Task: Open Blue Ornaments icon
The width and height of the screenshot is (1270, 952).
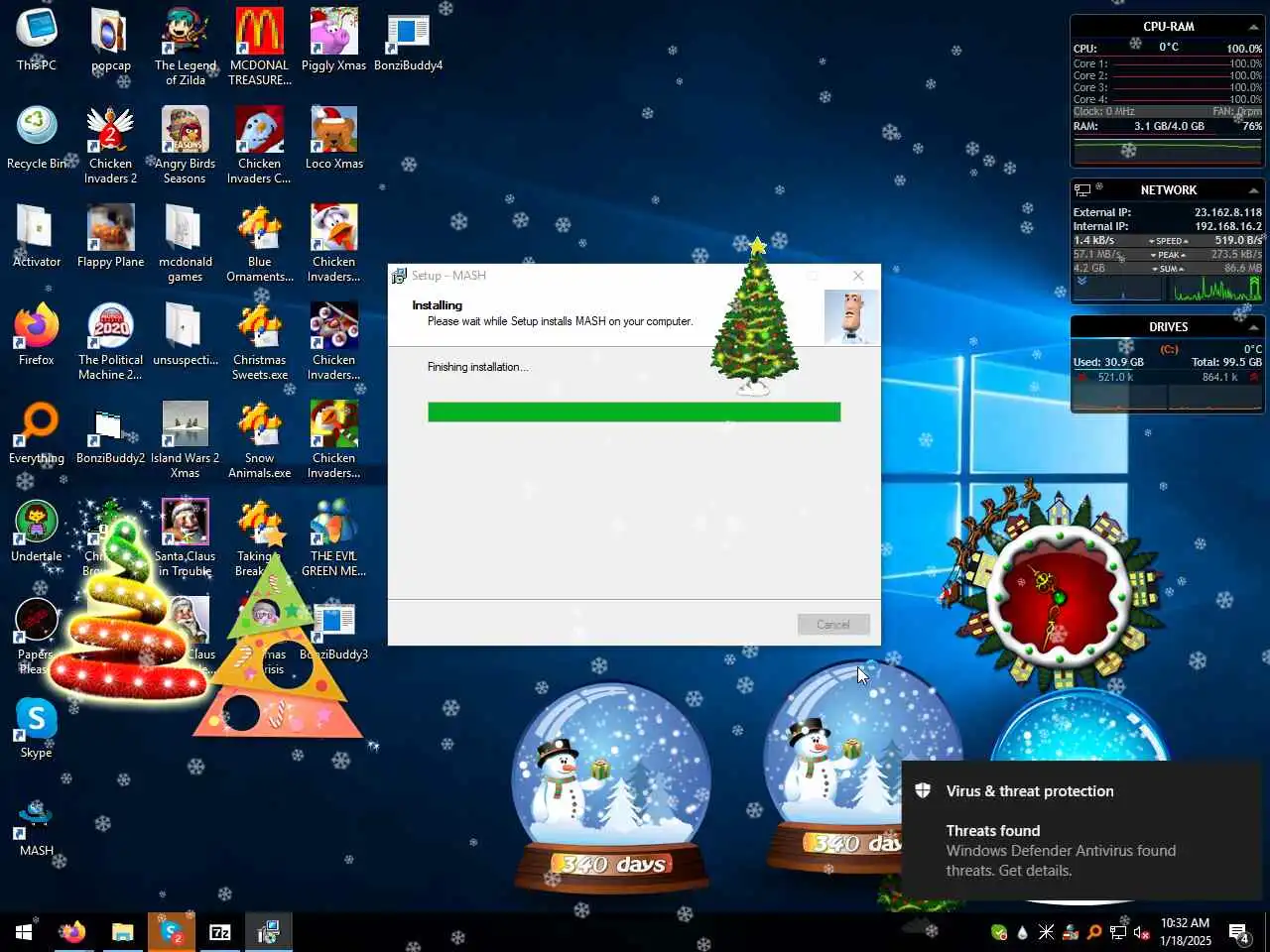Action: (259, 243)
